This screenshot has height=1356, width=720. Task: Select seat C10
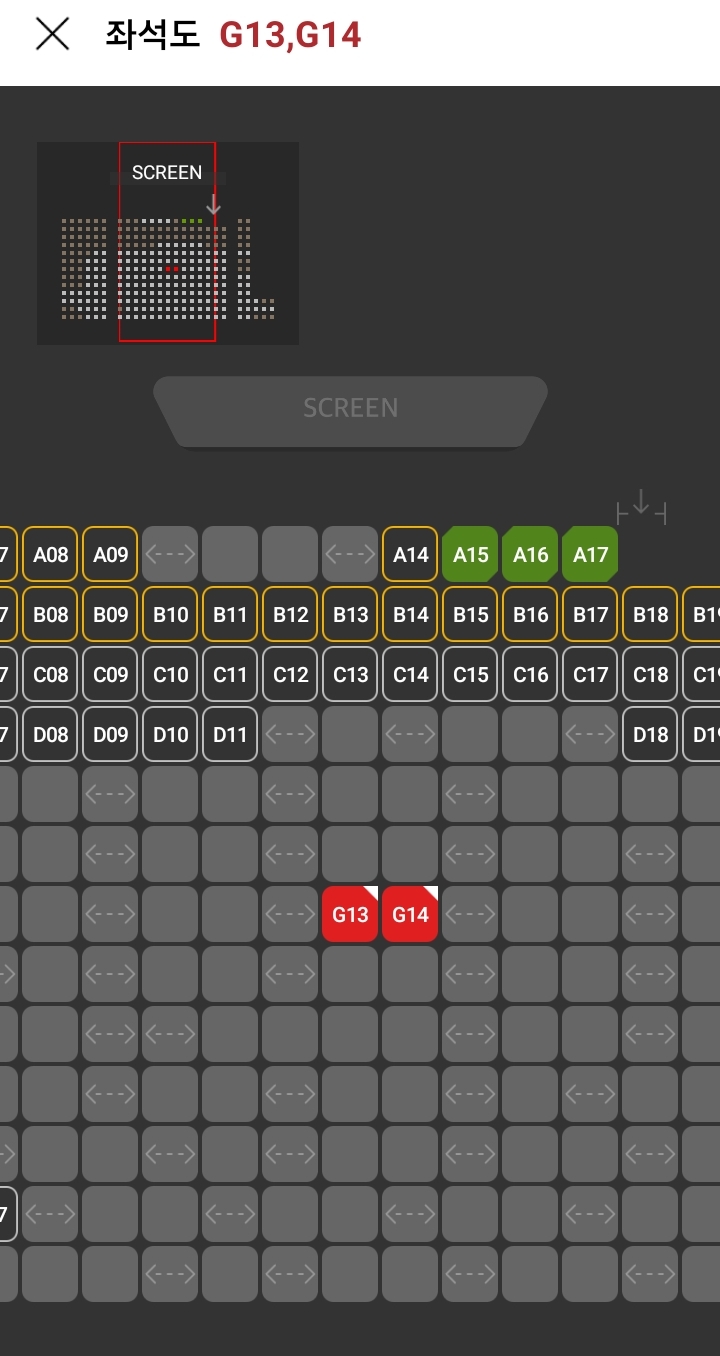click(x=170, y=674)
